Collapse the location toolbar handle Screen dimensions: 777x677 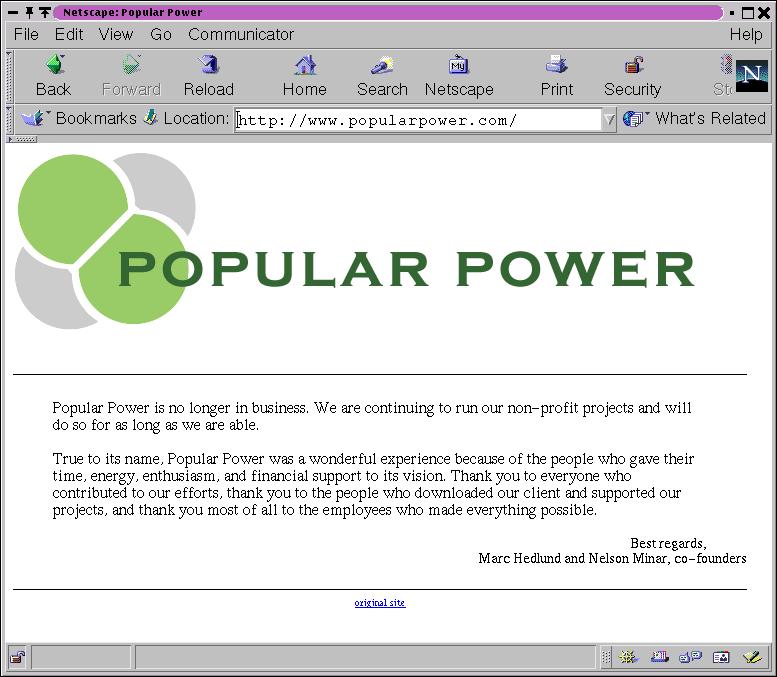click(x=9, y=119)
